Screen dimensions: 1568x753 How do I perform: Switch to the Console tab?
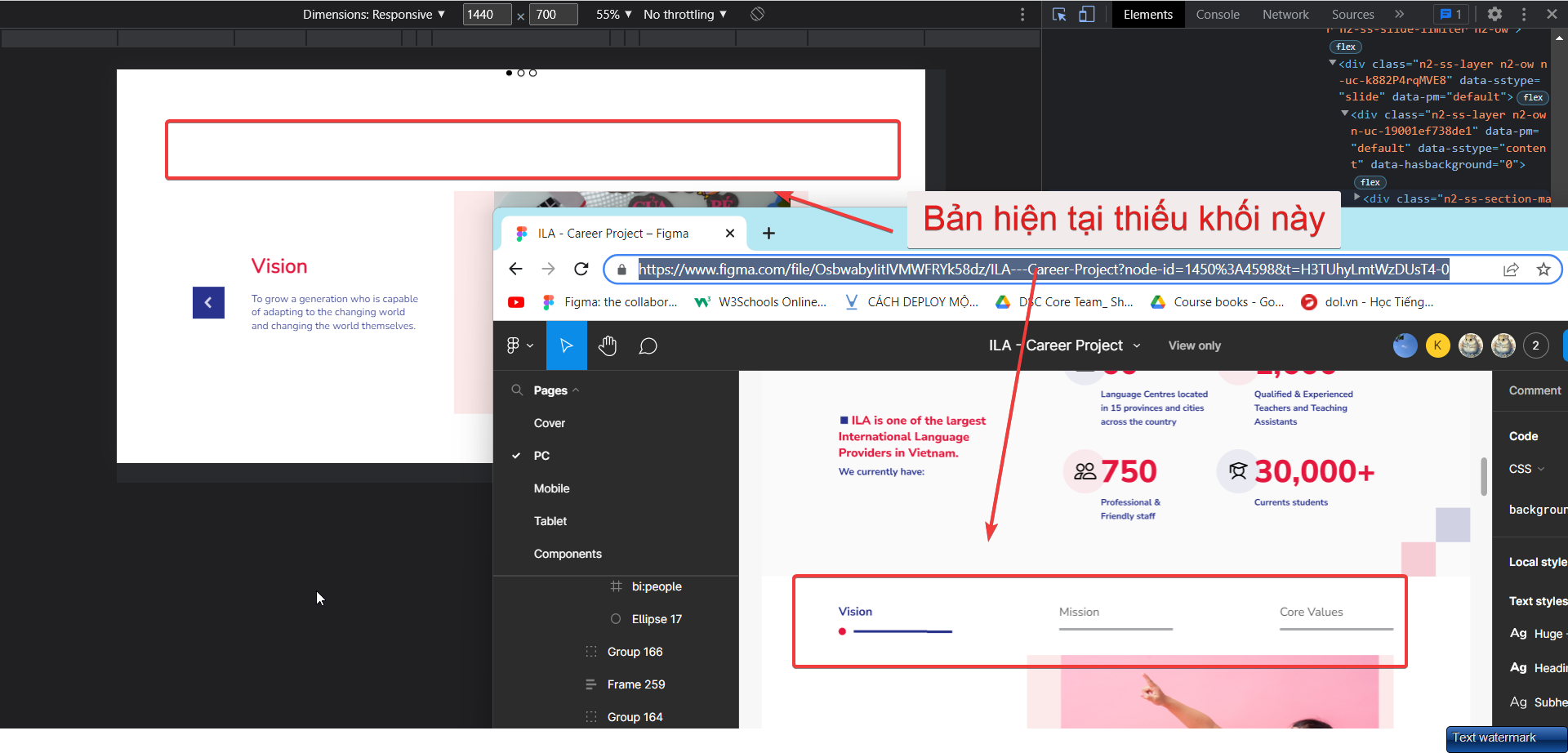[1218, 14]
